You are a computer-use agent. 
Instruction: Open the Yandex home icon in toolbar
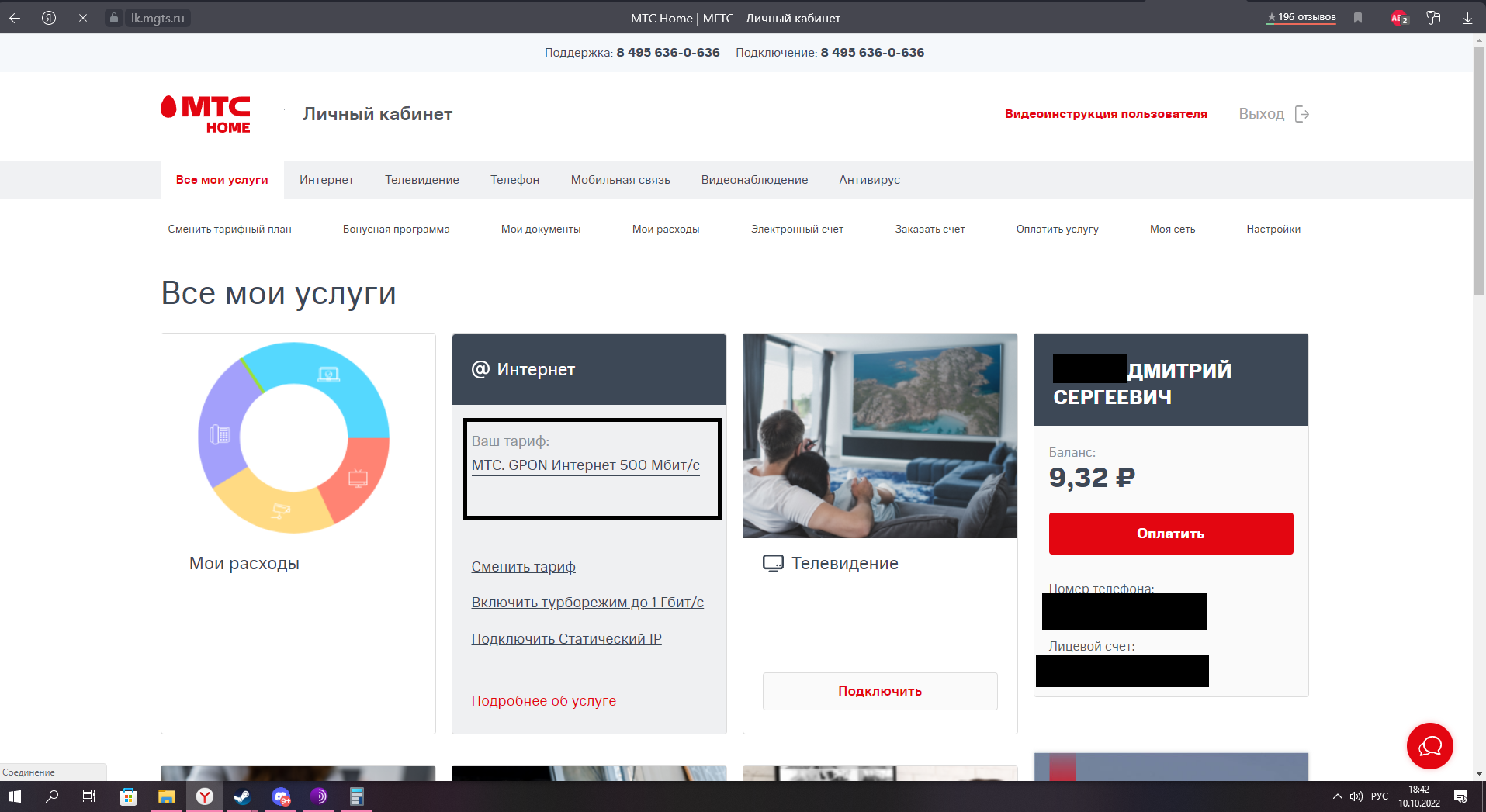coord(49,18)
